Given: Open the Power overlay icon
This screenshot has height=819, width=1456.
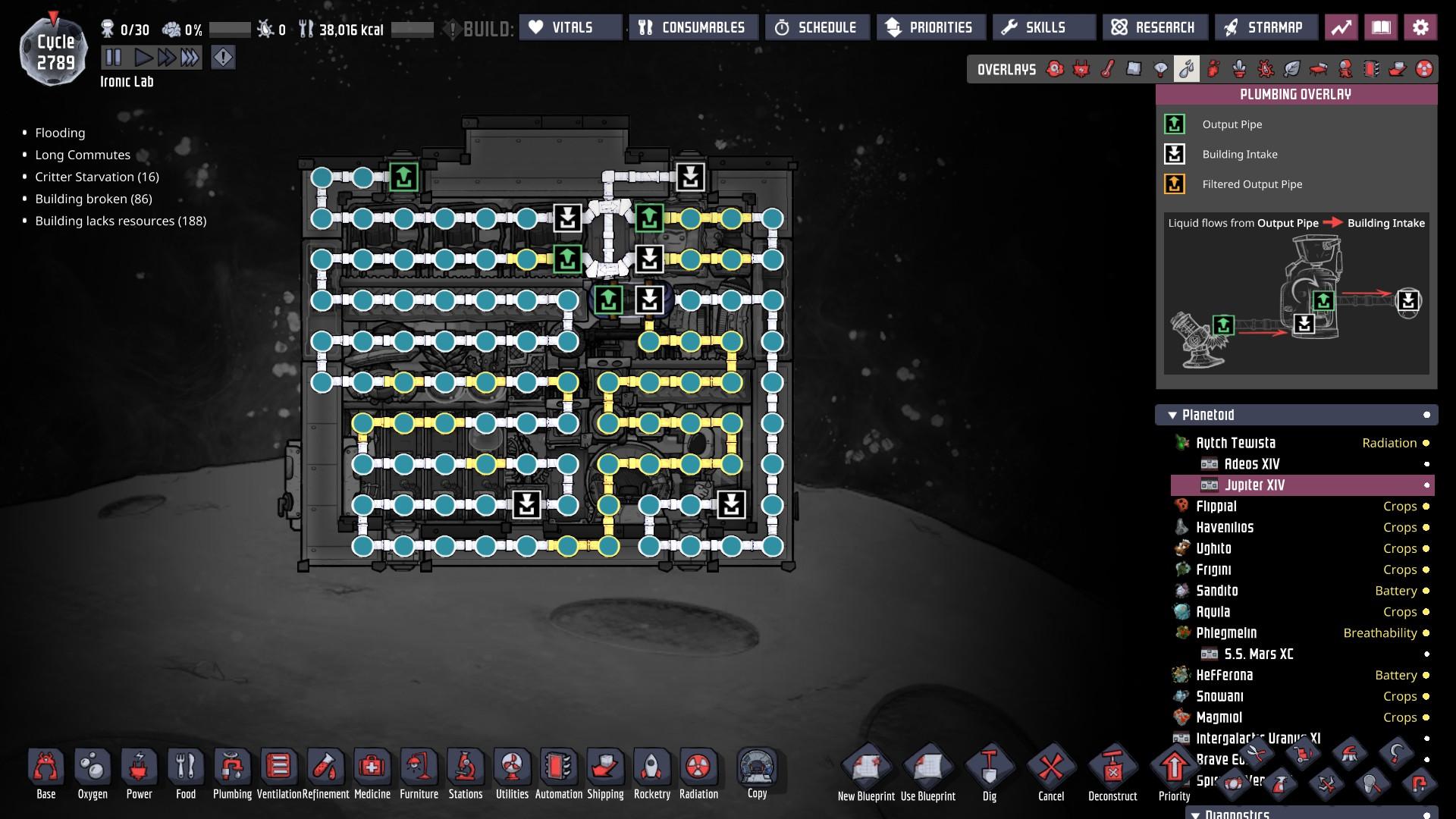Looking at the screenshot, I should (x=1081, y=70).
